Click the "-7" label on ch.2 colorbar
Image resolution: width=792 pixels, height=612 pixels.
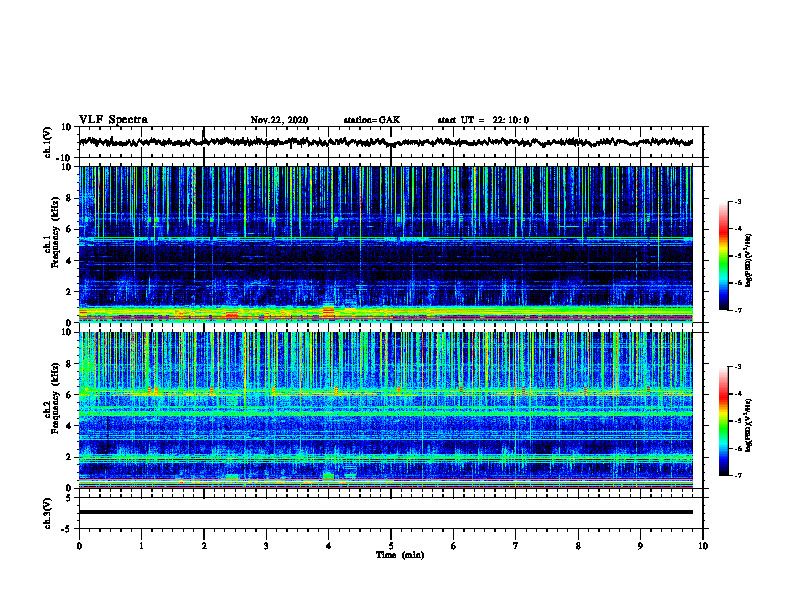738,476
